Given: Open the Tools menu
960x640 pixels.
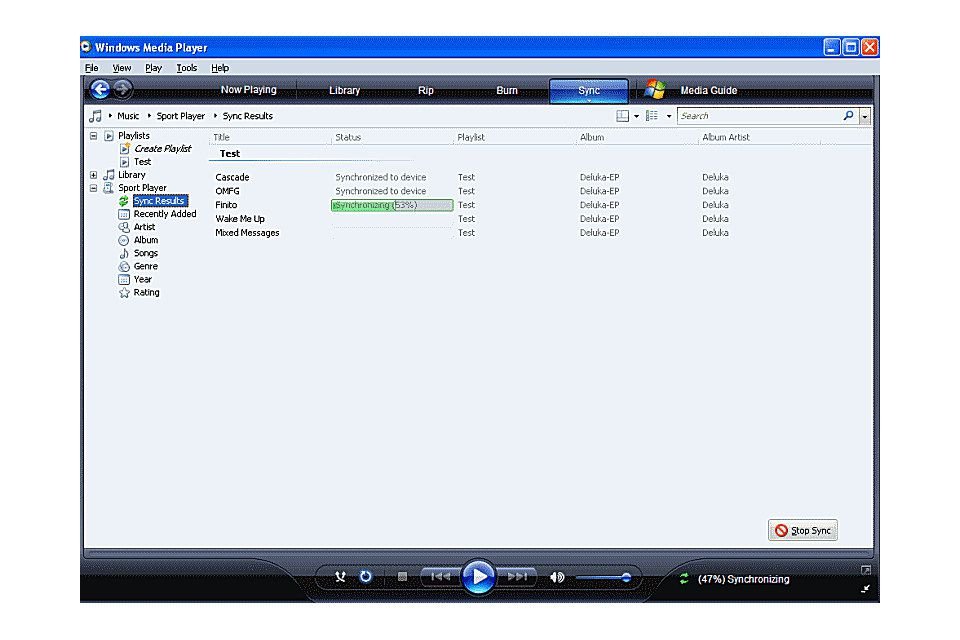Looking at the screenshot, I should [x=187, y=68].
